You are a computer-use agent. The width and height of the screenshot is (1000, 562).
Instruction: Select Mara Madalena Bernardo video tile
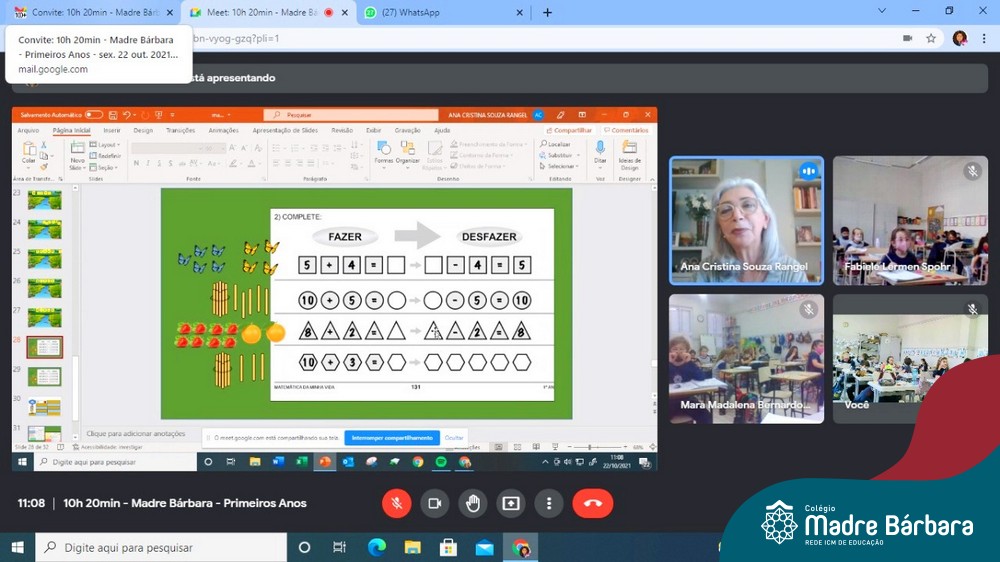click(x=746, y=359)
